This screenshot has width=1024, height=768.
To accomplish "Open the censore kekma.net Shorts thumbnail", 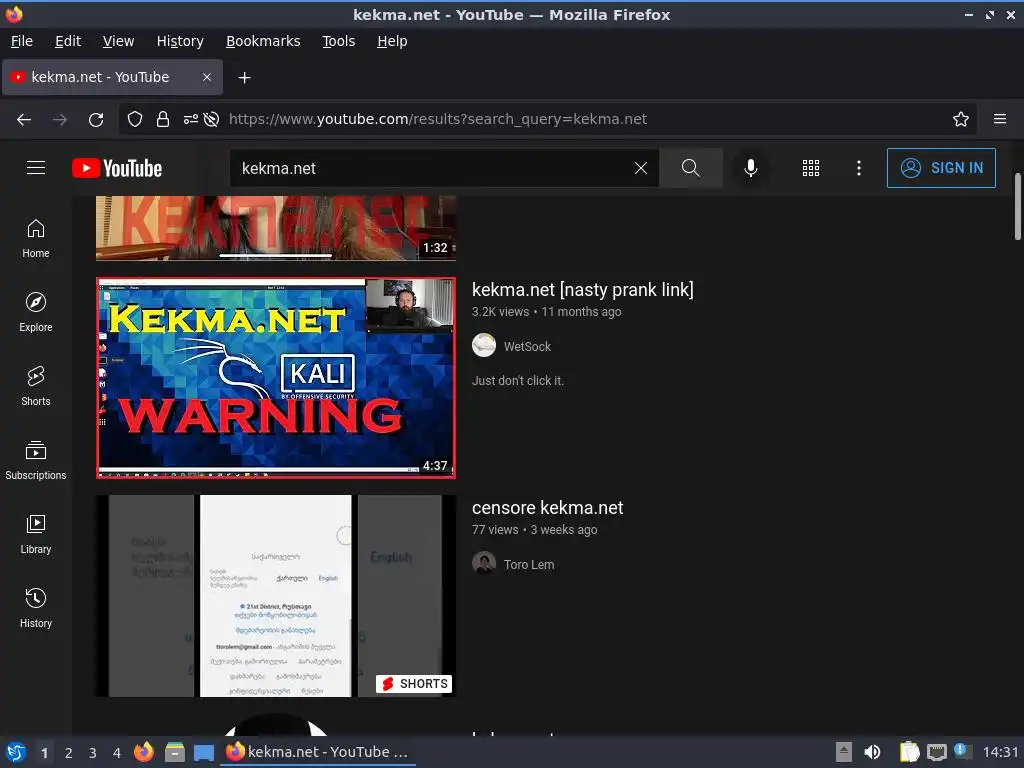I will [276, 596].
